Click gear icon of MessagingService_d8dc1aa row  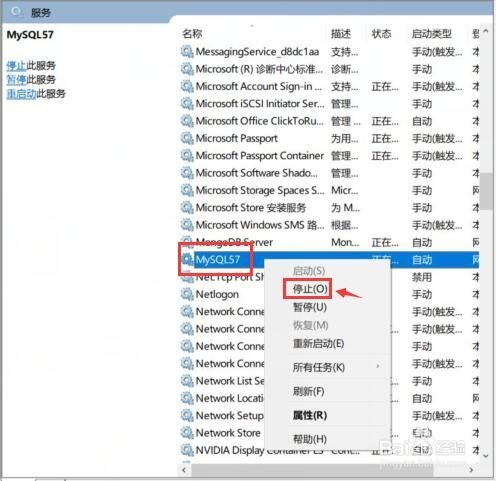point(187,52)
